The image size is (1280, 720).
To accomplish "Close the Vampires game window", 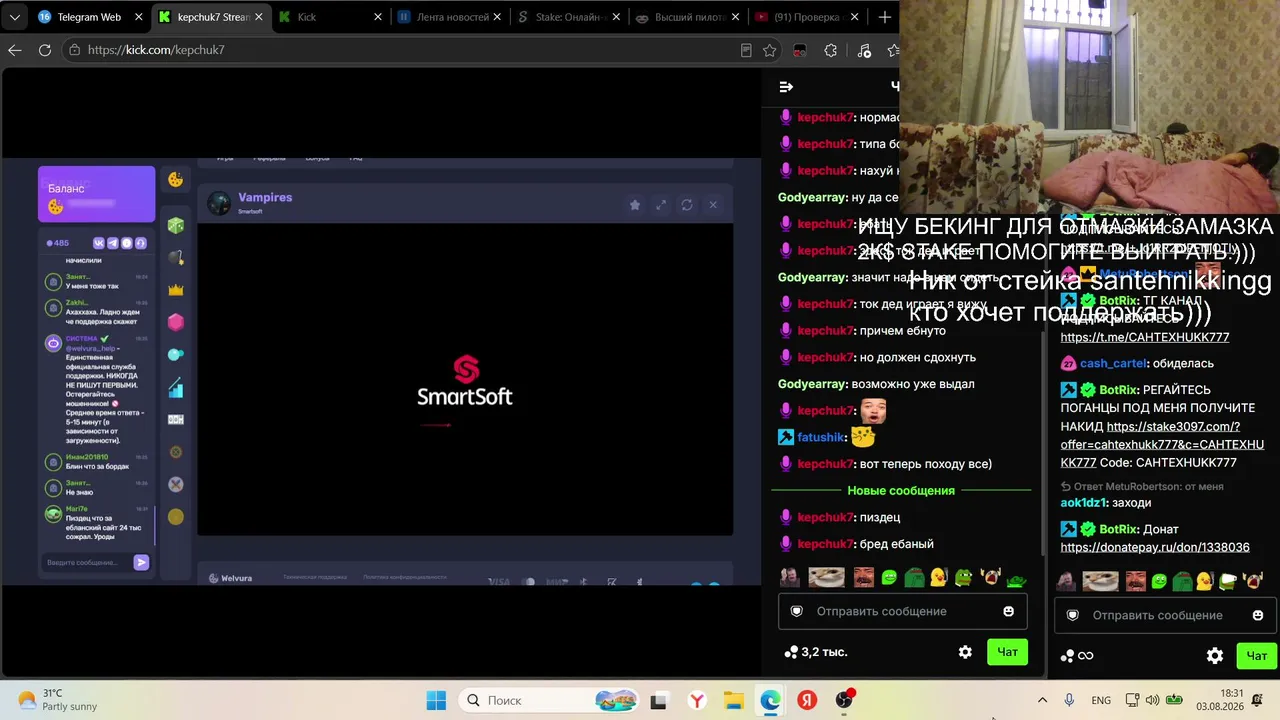I will click(713, 205).
